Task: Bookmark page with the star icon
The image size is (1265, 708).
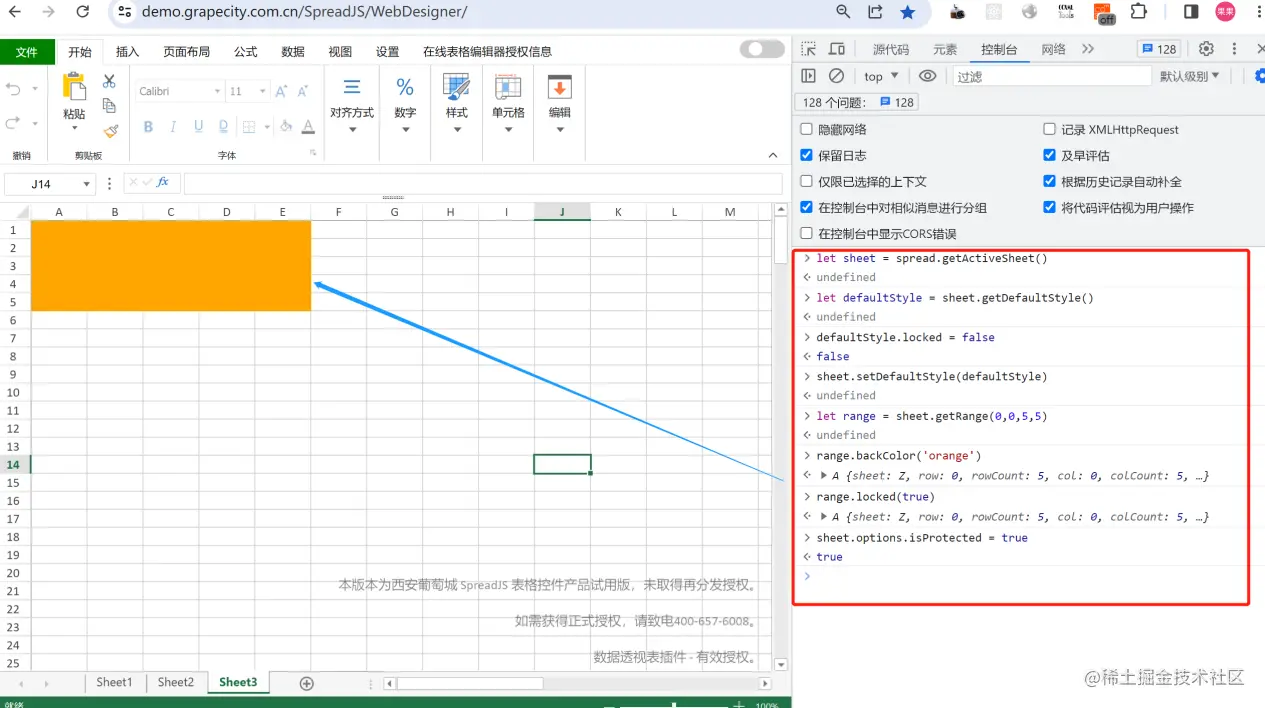Action: click(907, 12)
